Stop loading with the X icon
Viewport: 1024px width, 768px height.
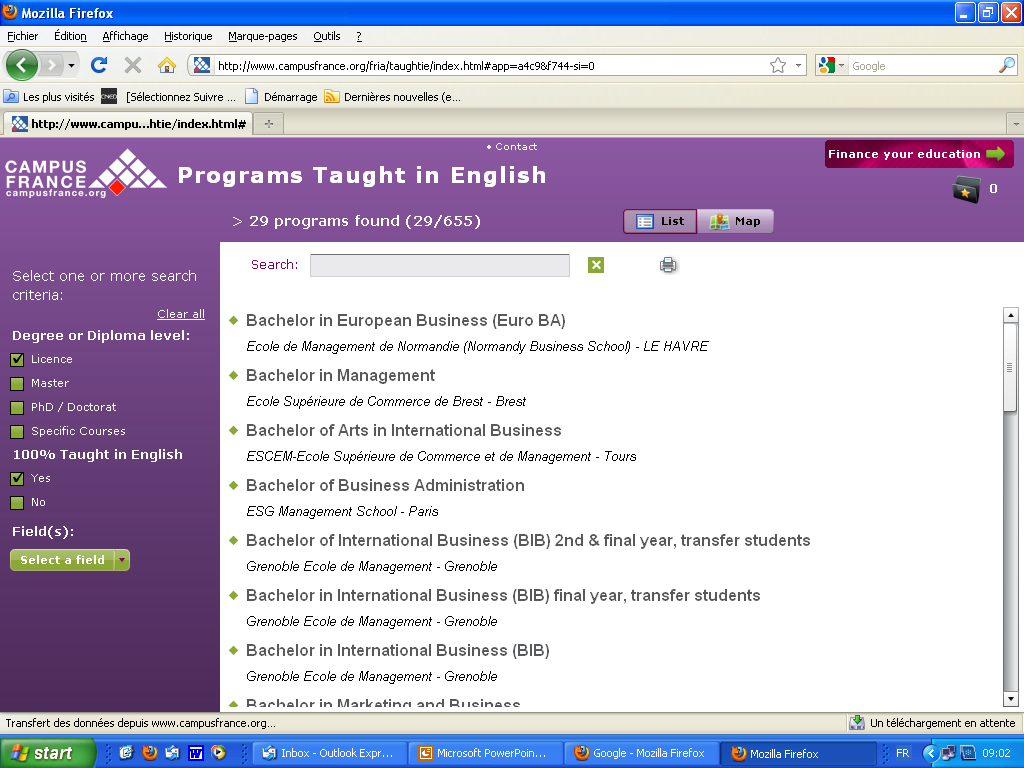tap(133, 65)
